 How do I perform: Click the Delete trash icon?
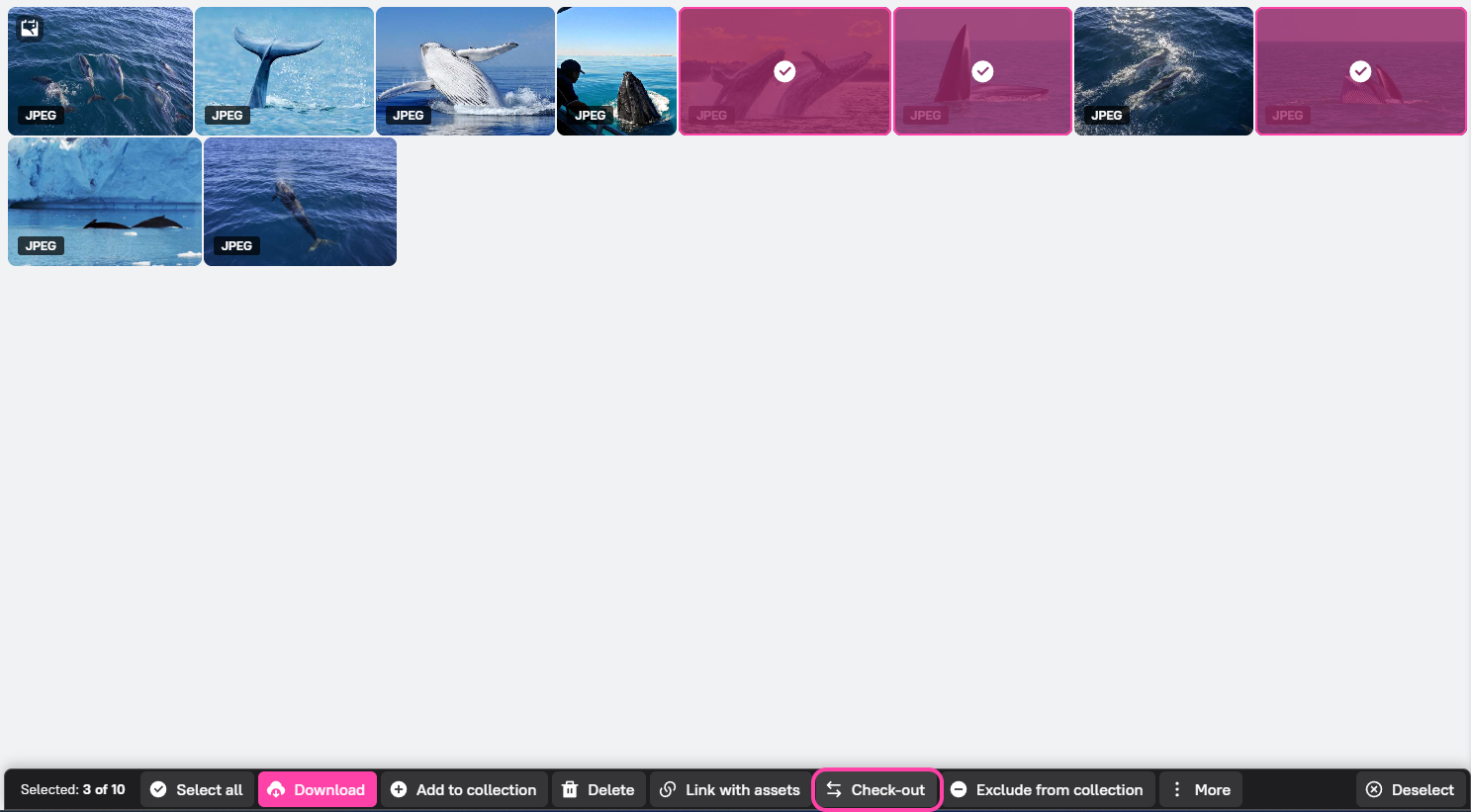pyautogui.click(x=570, y=789)
